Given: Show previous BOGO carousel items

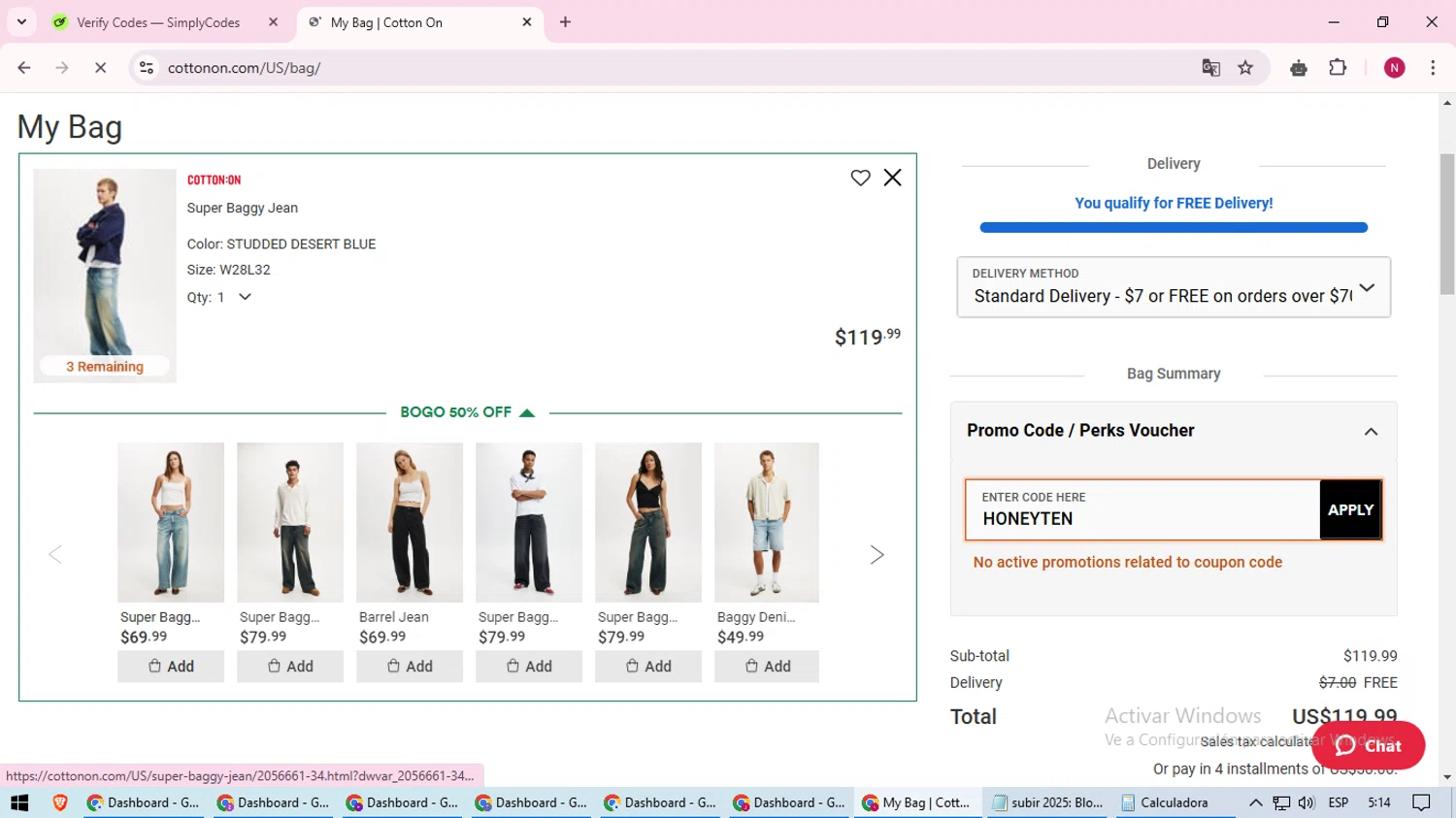Looking at the screenshot, I should coord(55,555).
